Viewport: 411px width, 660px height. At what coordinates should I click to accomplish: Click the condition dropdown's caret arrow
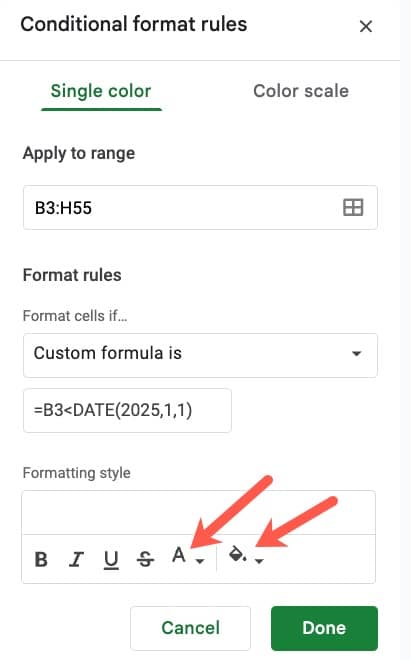[357, 354]
